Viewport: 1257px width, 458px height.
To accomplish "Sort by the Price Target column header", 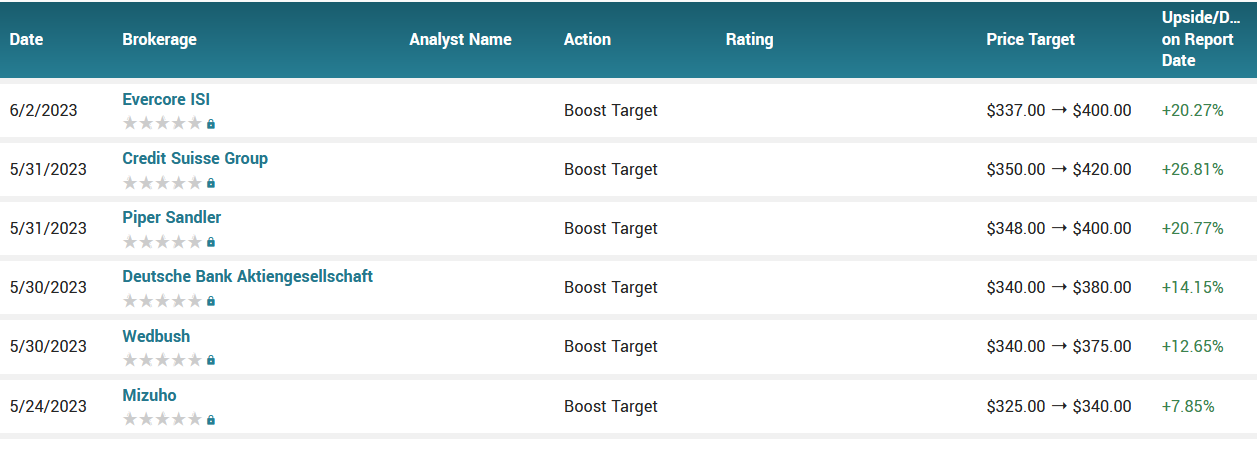I will click(1030, 40).
